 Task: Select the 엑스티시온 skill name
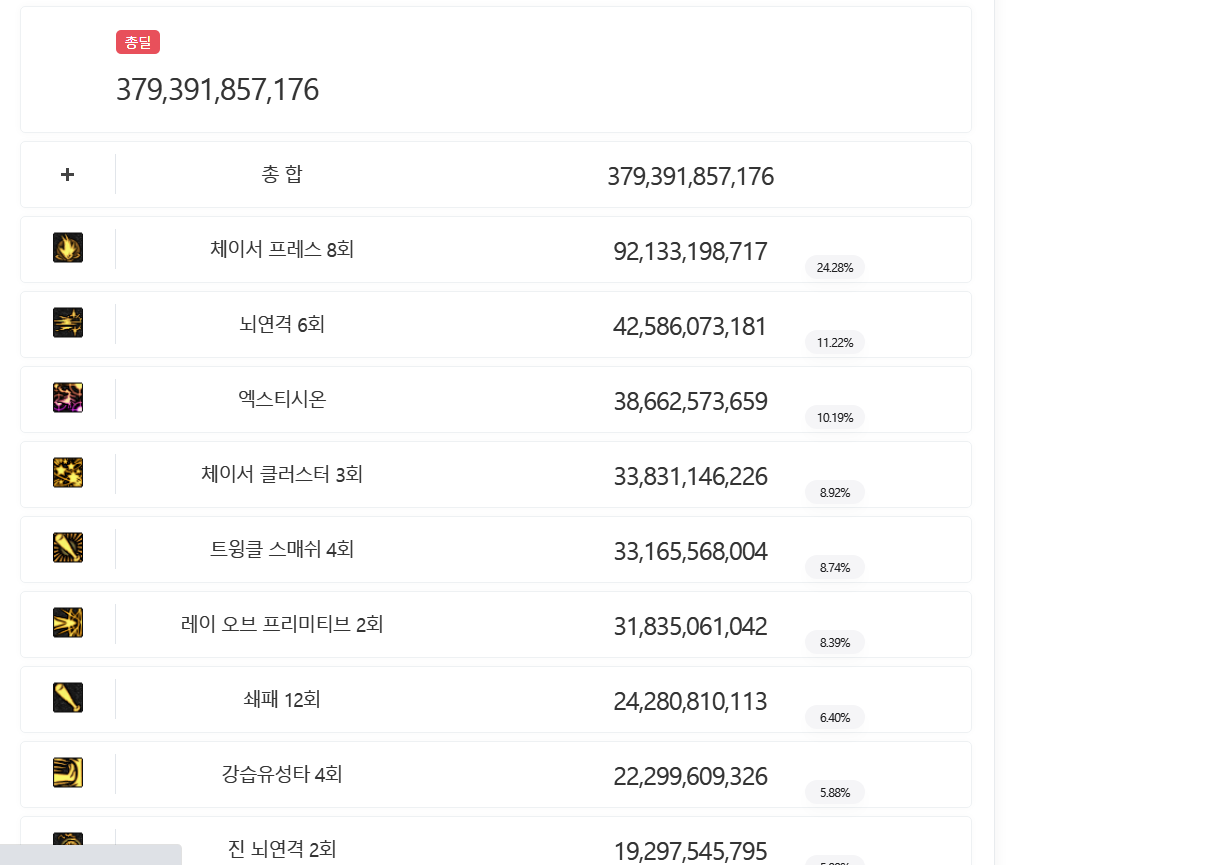pyautogui.click(x=282, y=399)
